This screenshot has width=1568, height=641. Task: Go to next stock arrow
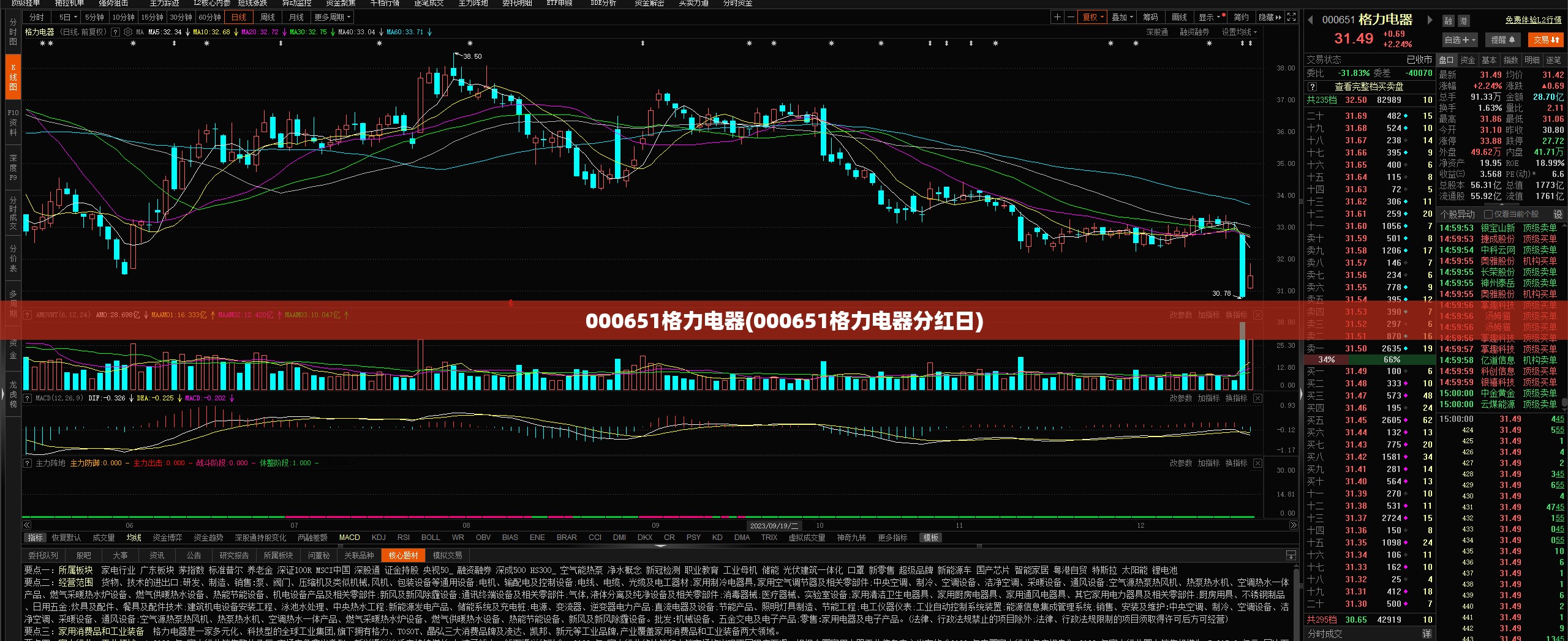1430,20
